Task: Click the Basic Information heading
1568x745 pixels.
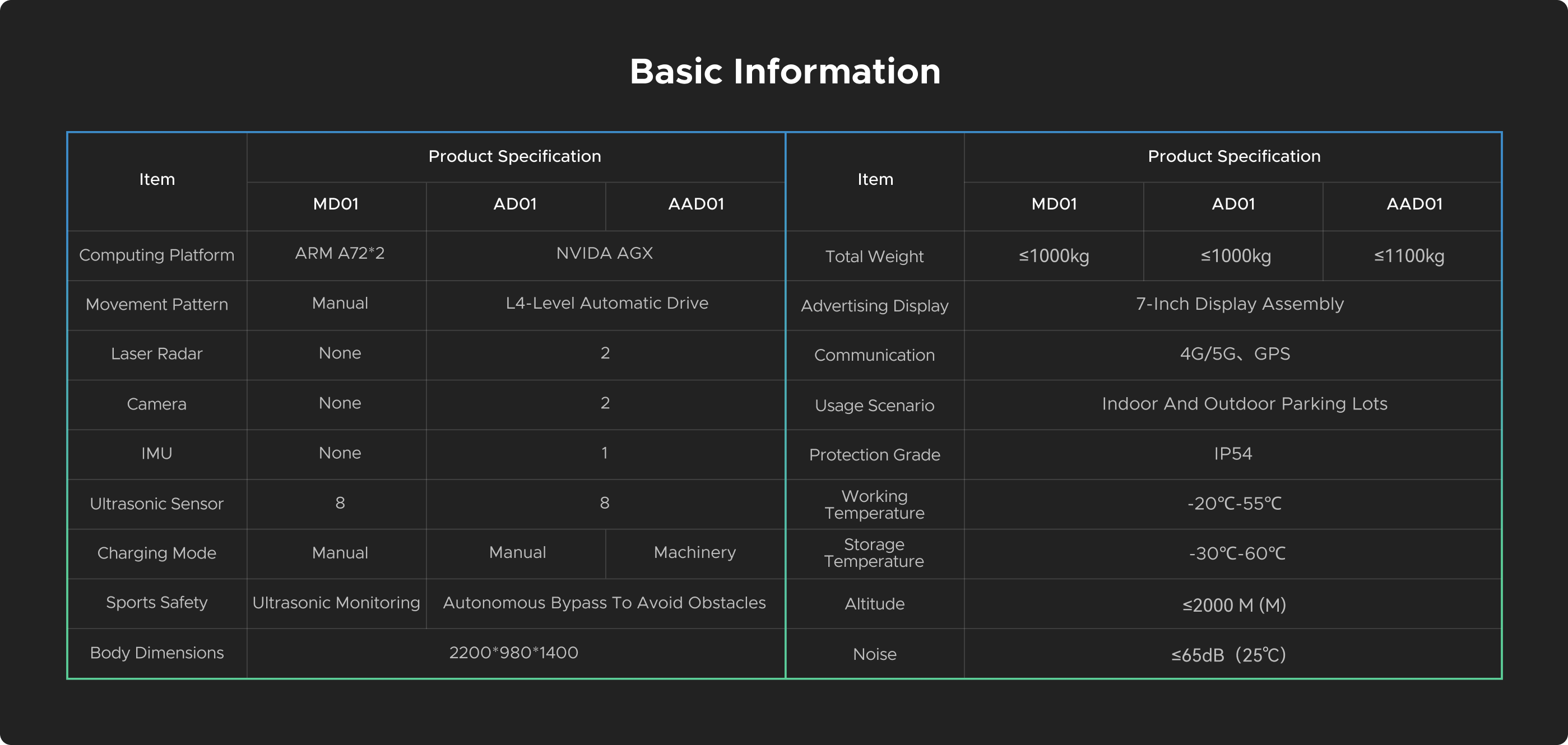Action: [x=784, y=72]
